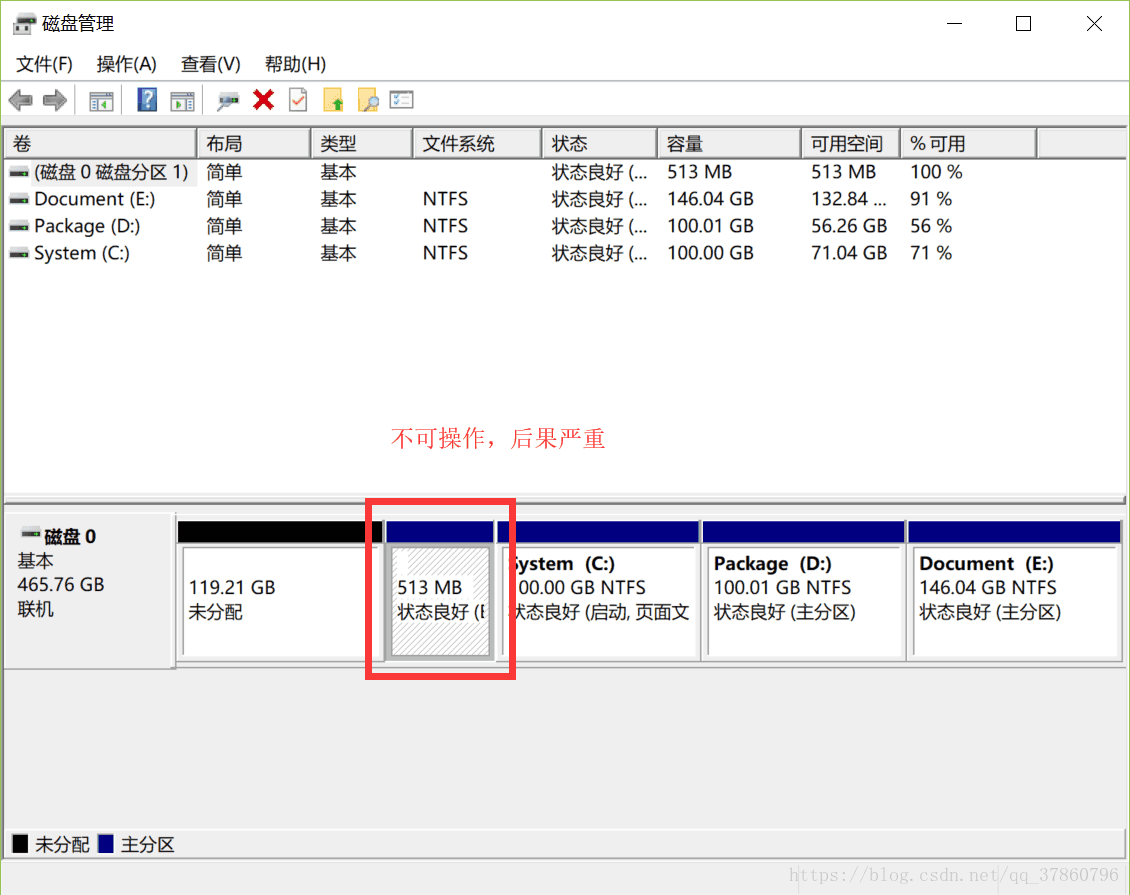
Task: Click the connect disk toolbar icon
Action: 228,101
